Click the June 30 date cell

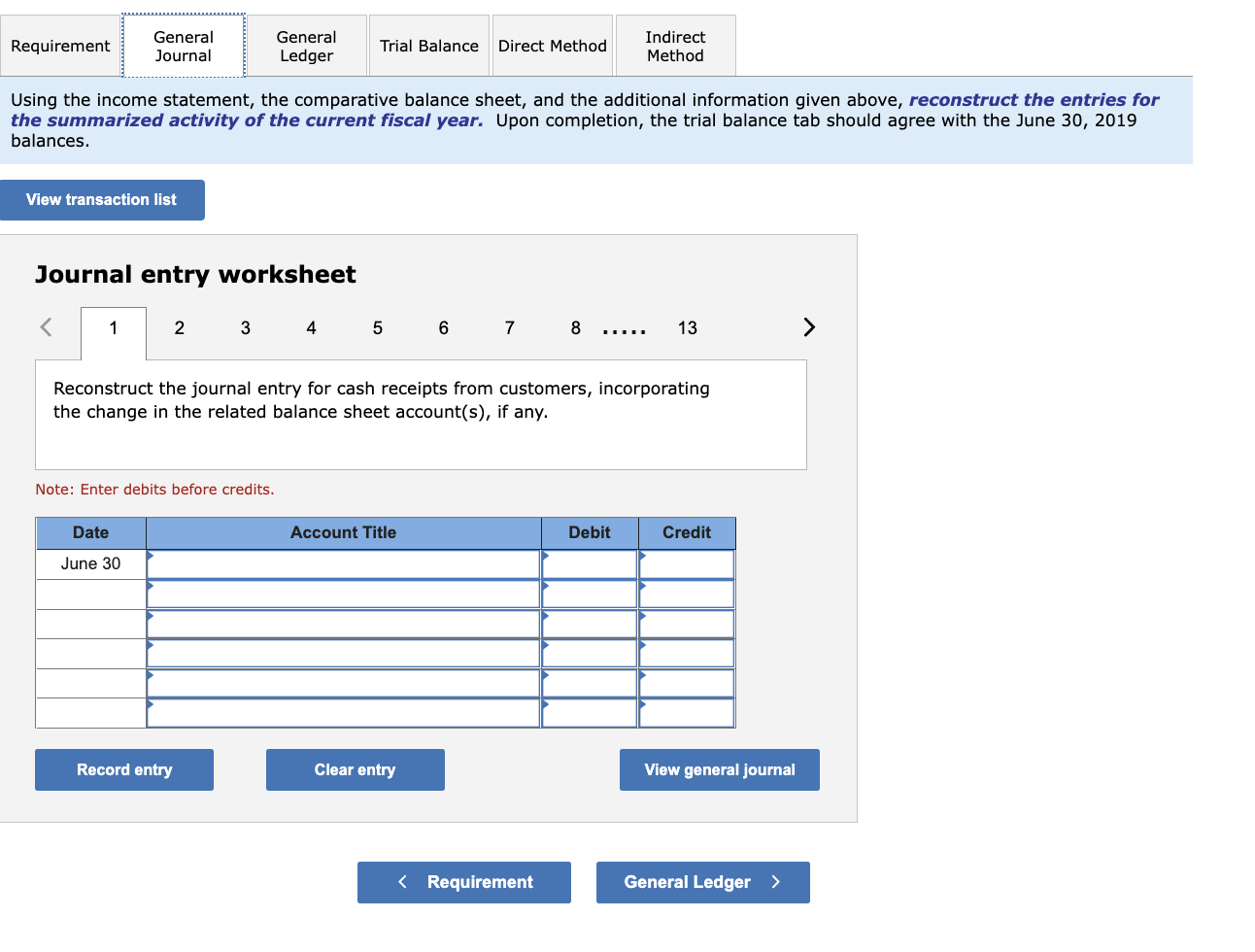click(x=91, y=564)
